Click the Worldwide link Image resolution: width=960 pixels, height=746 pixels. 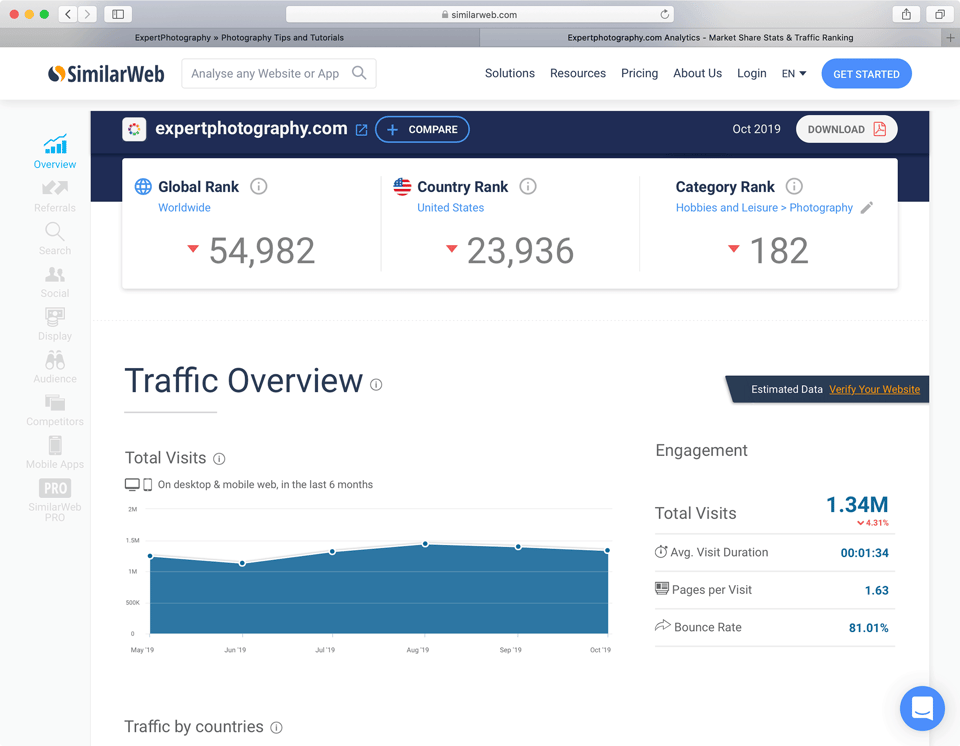pos(184,208)
